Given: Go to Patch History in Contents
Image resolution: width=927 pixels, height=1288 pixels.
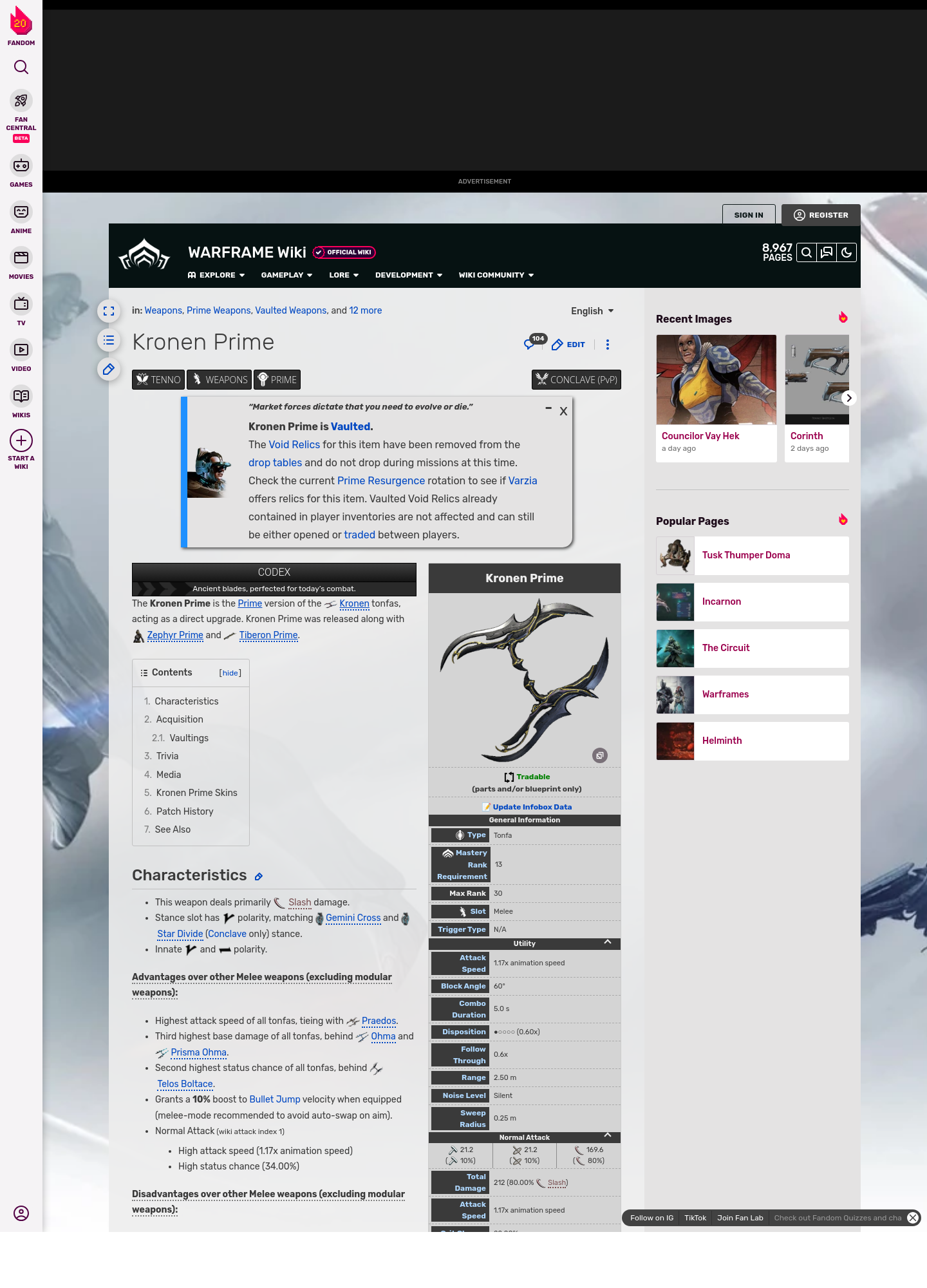Looking at the screenshot, I should [185, 811].
